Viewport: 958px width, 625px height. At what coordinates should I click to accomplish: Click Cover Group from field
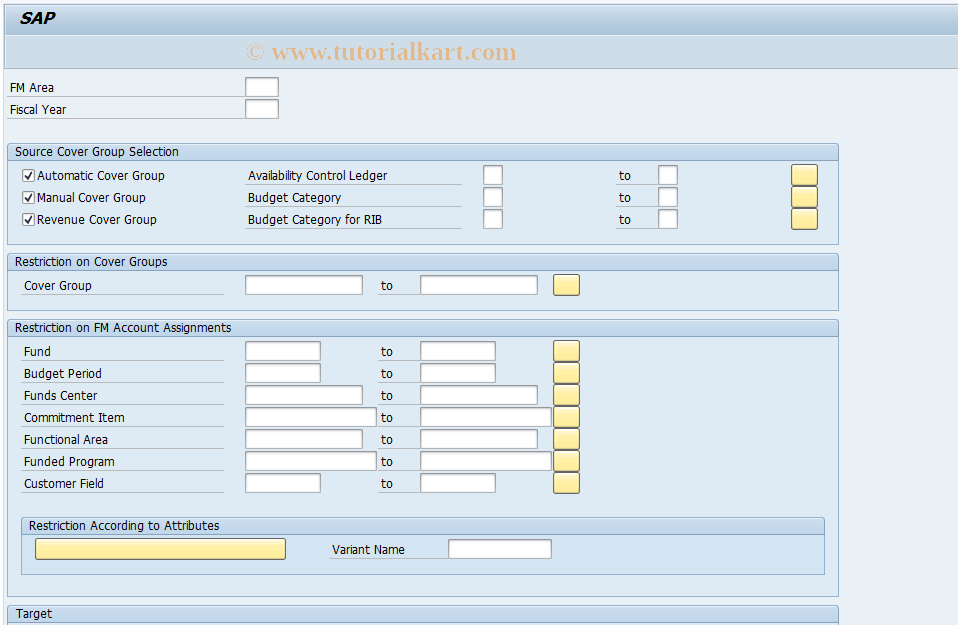coord(304,285)
